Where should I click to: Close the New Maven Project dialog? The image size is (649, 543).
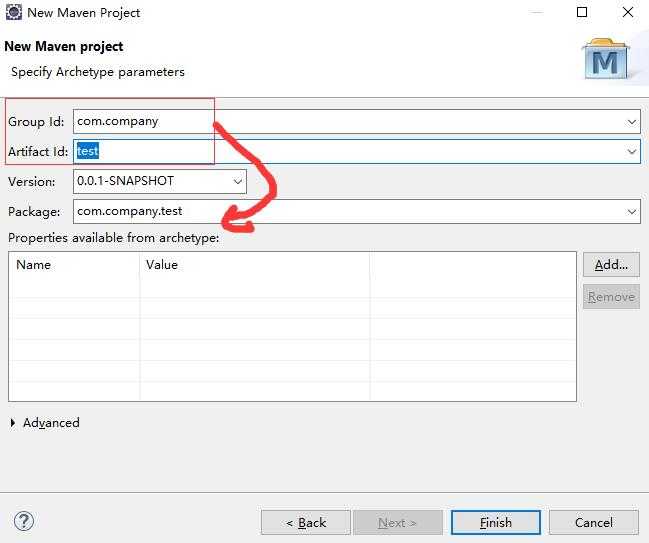(628, 12)
